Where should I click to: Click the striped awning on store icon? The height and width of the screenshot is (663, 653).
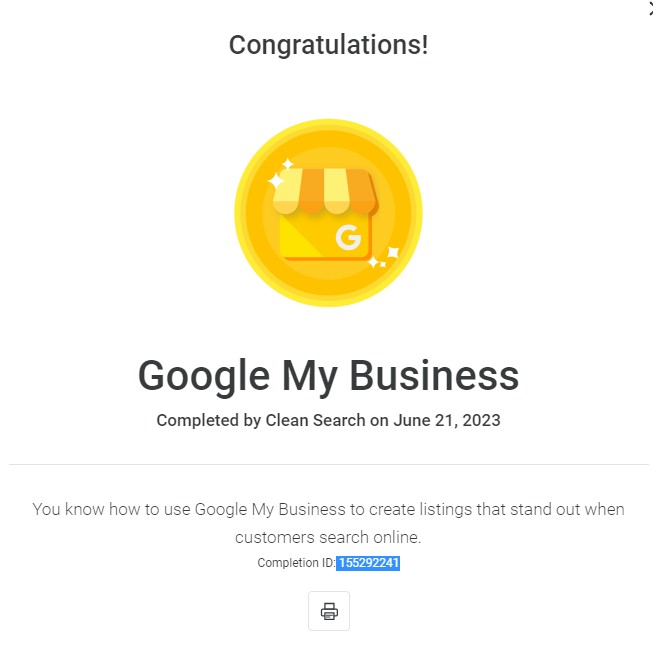pos(326,191)
